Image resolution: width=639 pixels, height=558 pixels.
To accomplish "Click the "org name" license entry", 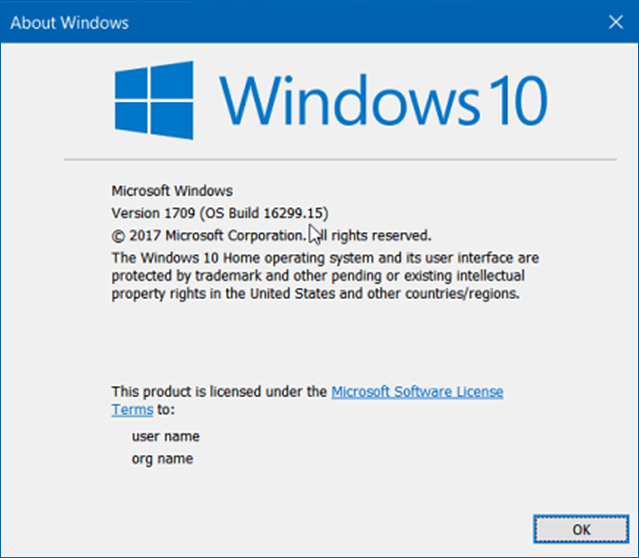I will 162,459.
